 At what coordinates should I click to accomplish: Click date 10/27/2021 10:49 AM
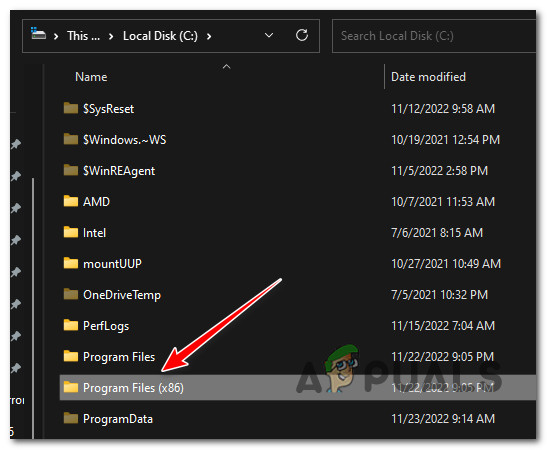446,264
